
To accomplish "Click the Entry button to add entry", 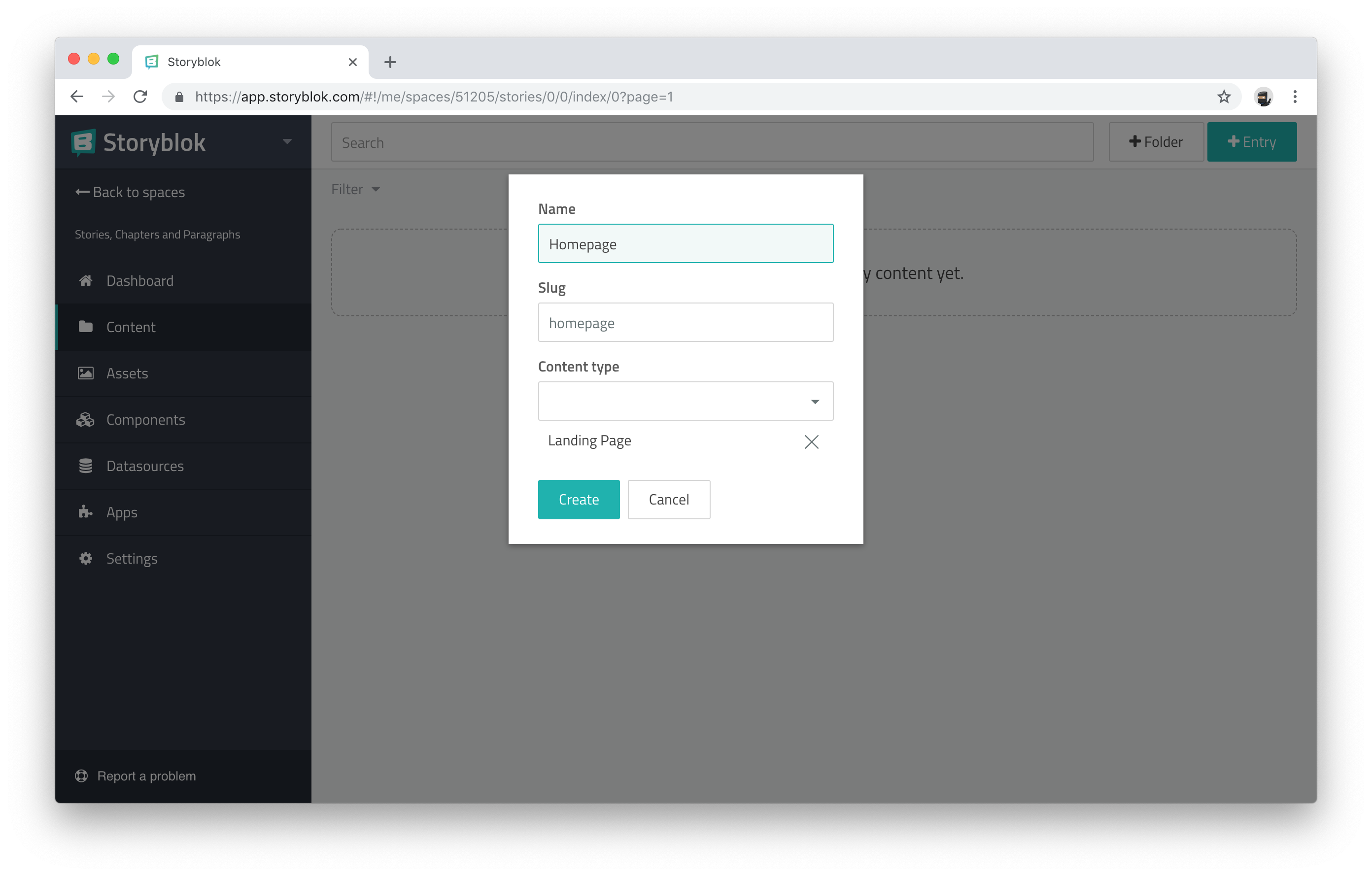I will click(1253, 141).
